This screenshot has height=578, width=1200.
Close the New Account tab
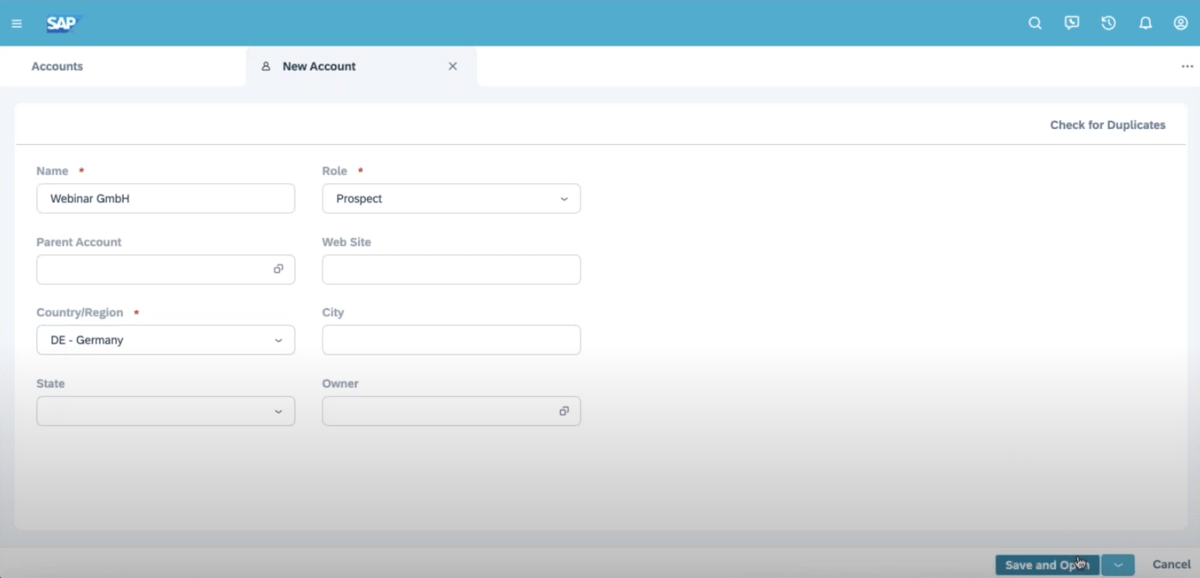pos(452,66)
